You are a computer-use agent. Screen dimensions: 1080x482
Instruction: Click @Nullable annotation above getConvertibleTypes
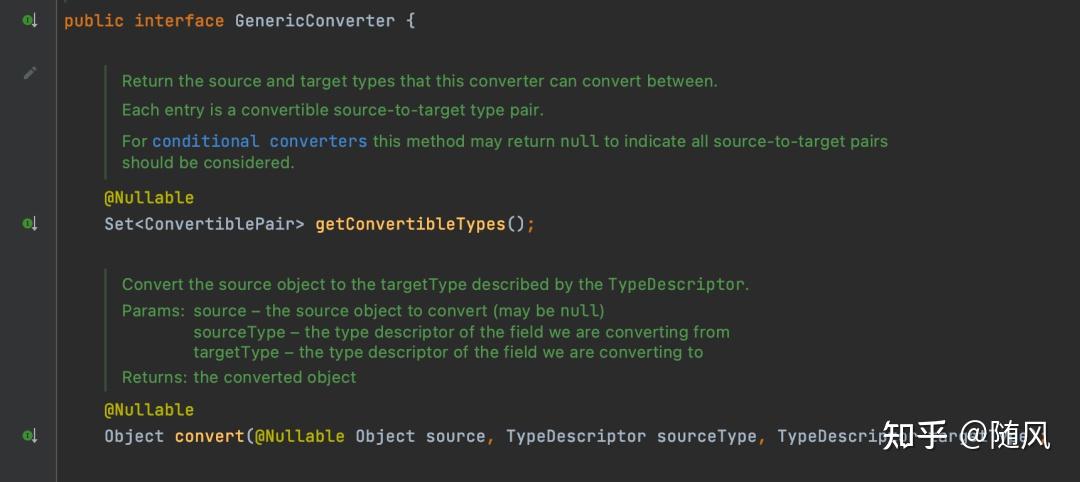(149, 198)
